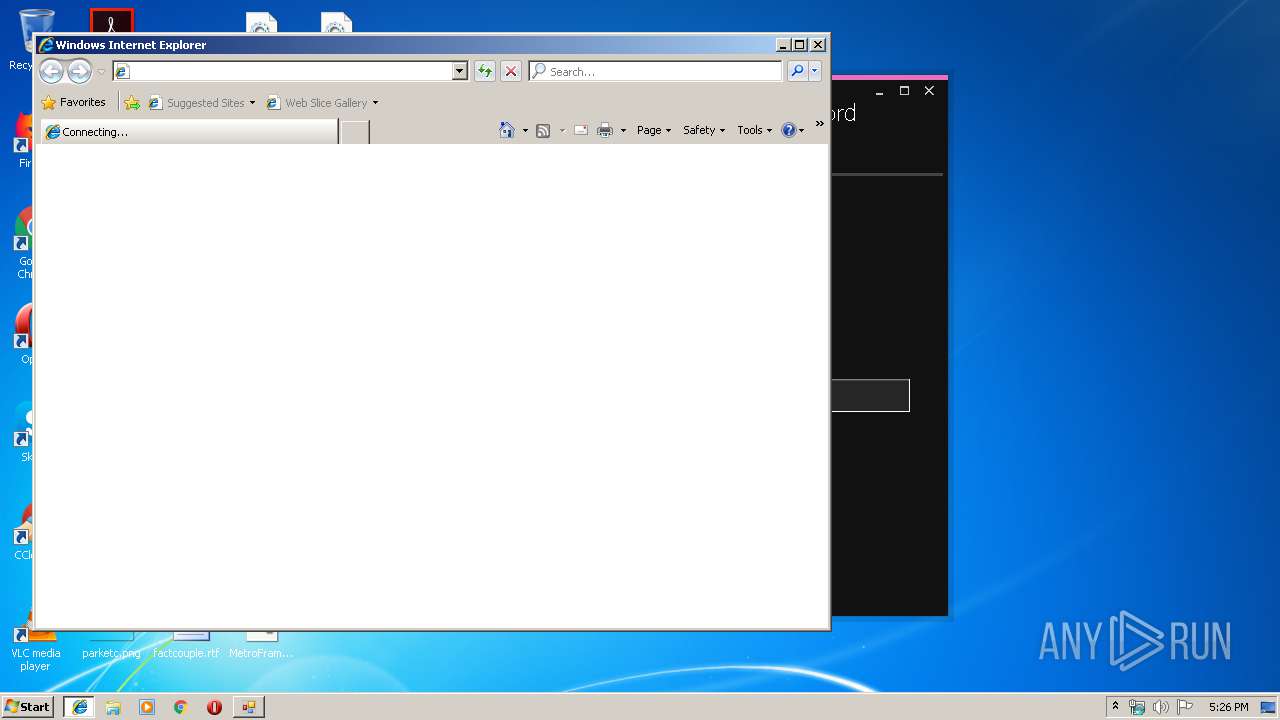Close the dark background window

(929, 91)
